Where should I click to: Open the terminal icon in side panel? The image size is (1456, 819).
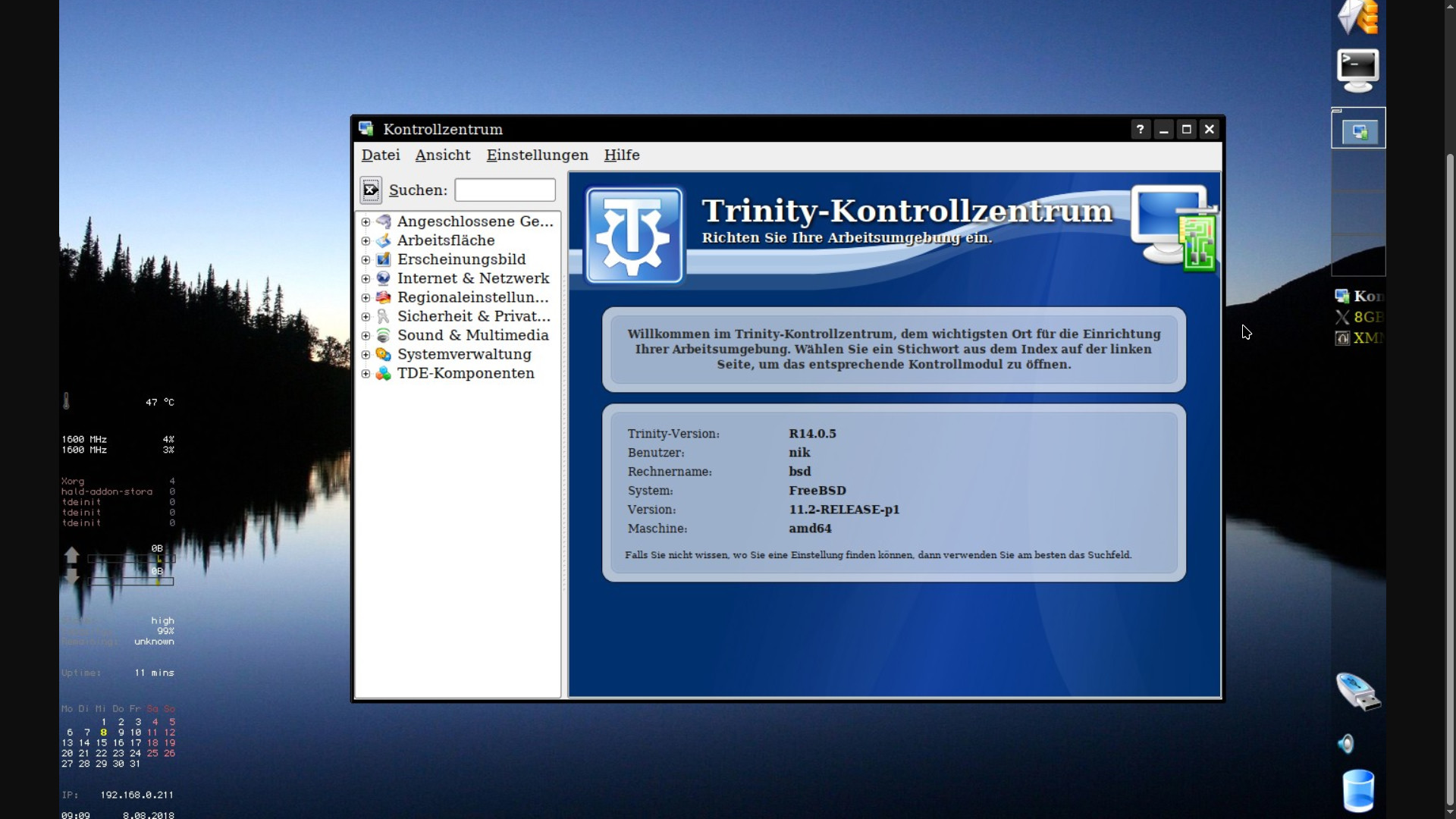point(1357,70)
